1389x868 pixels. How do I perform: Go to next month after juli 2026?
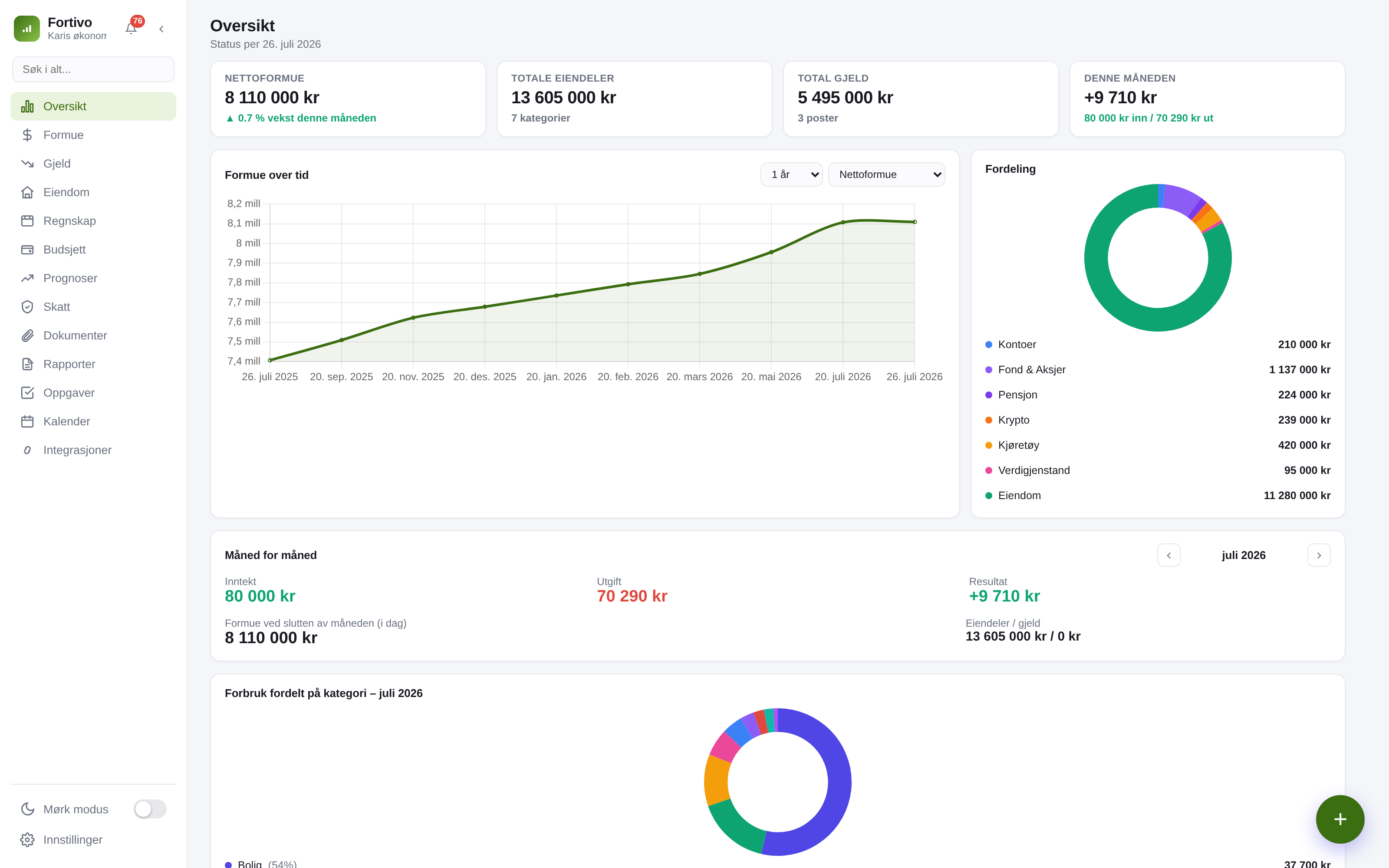[1318, 555]
